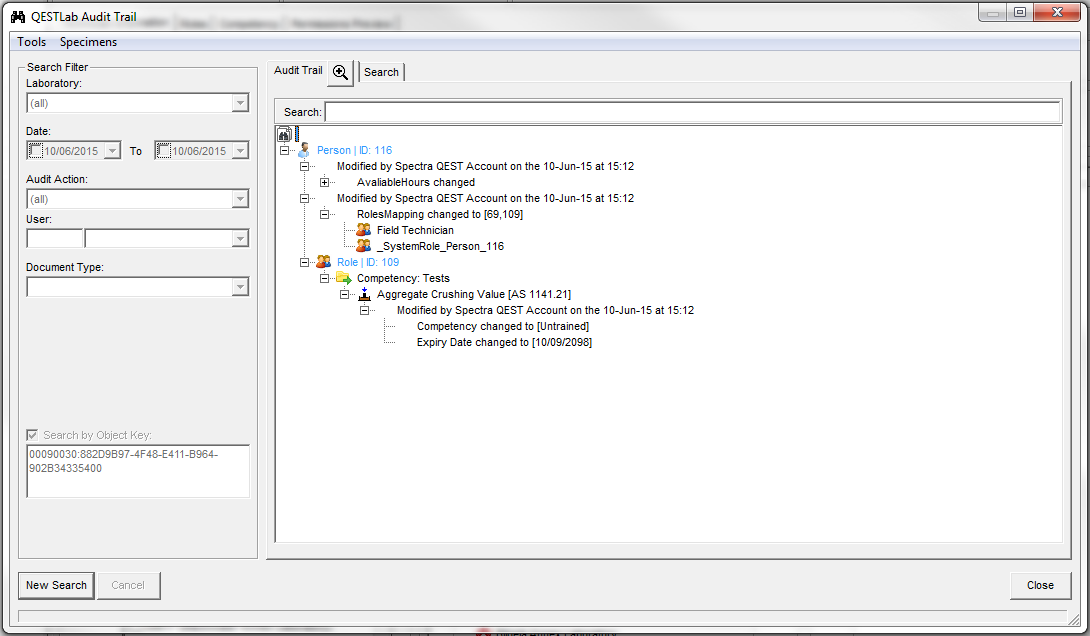
Task: Enable the start date checkbox
Action: click(x=36, y=151)
